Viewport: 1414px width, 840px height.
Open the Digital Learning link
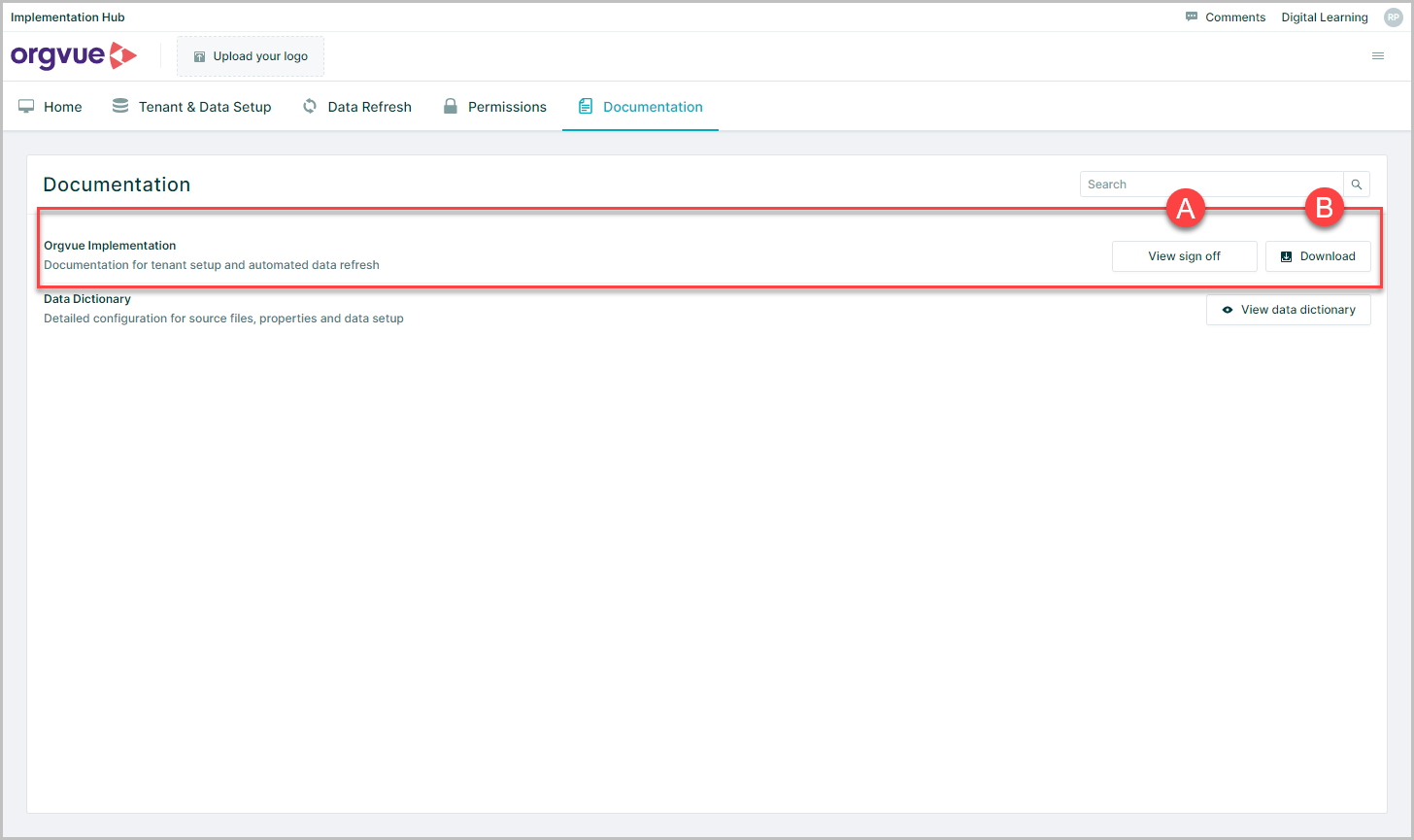pos(1325,17)
